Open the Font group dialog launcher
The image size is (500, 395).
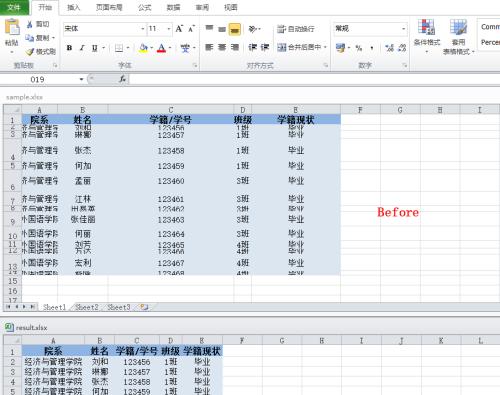[195, 65]
